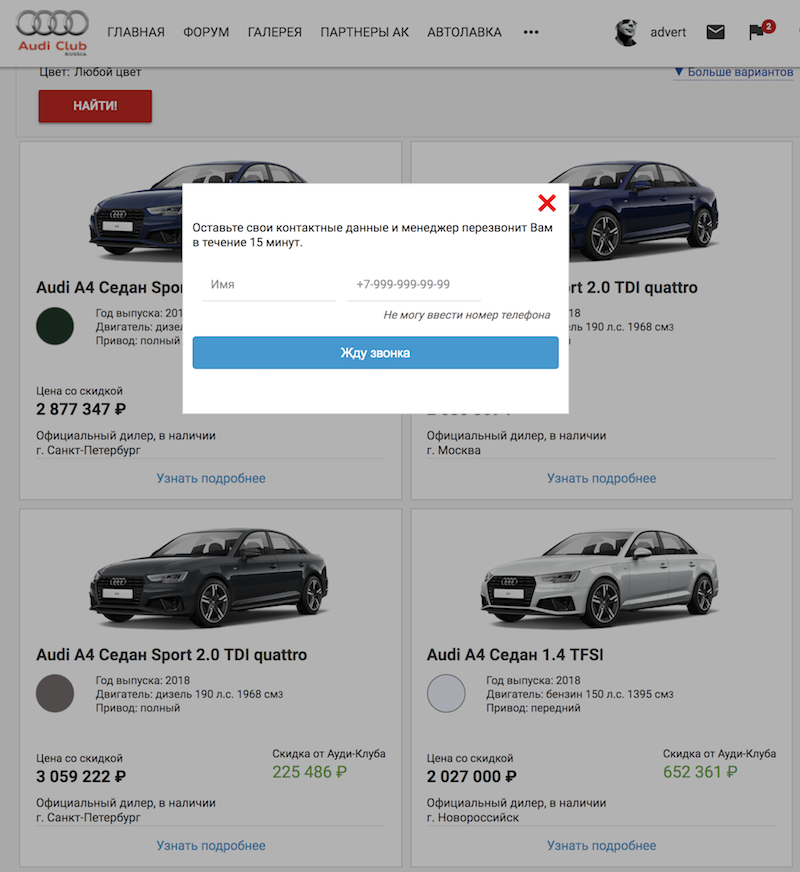The height and width of the screenshot is (872, 800).
Task: Click the НАЙТИ! search button
Action: (x=95, y=106)
